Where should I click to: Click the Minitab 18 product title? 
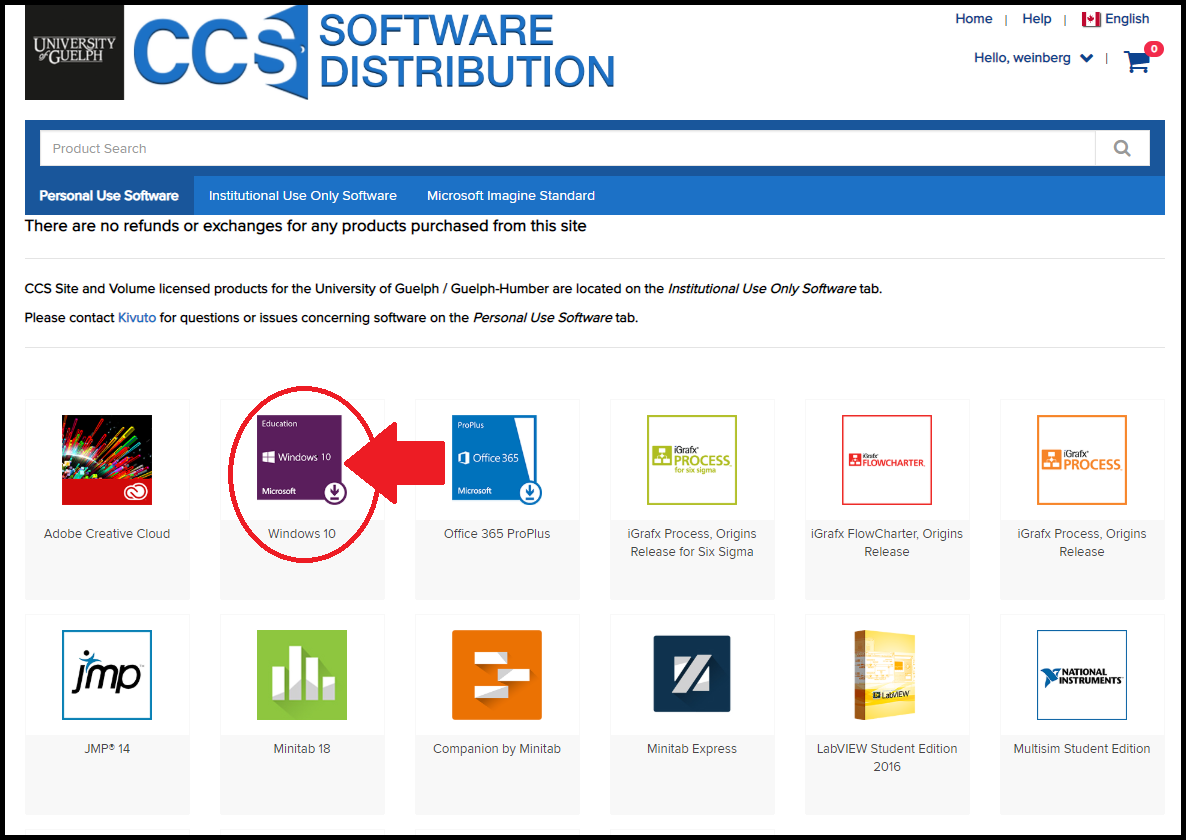tap(302, 749)
